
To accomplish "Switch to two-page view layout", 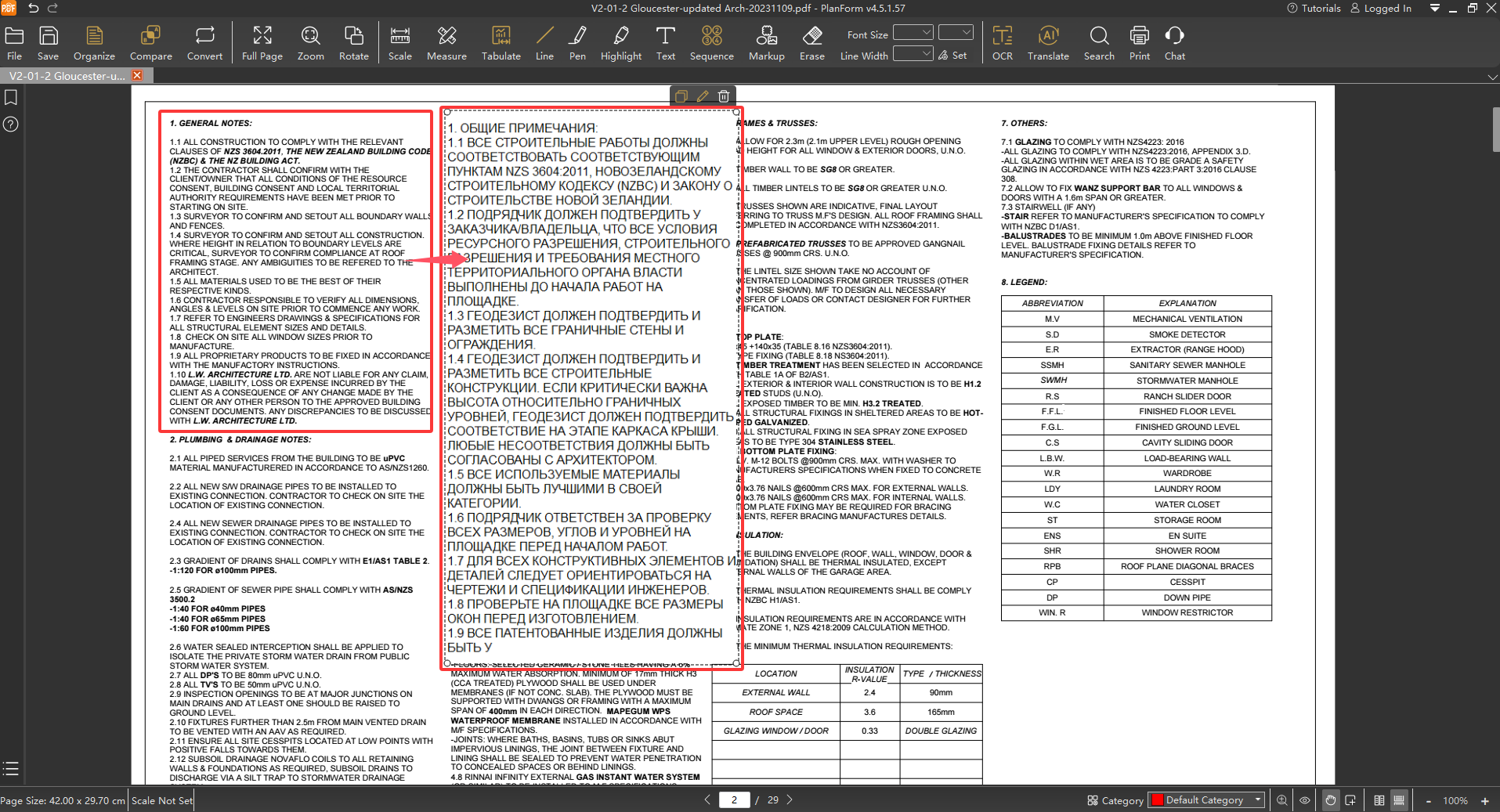I will [1379, 800].
